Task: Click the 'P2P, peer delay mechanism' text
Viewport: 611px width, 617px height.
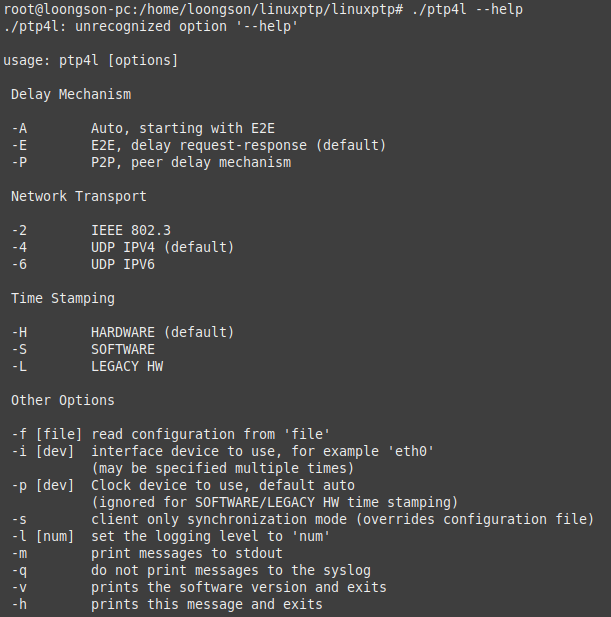Action: point(190,162)
